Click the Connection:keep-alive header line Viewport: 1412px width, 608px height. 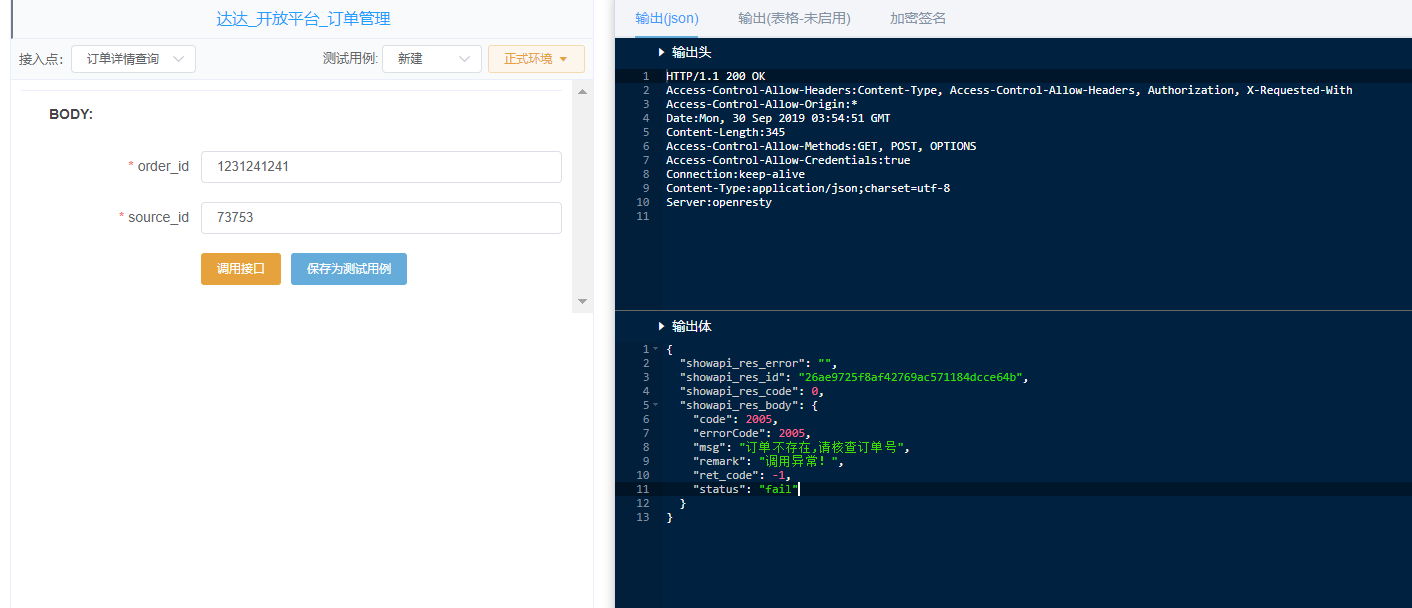click(735, 174)
